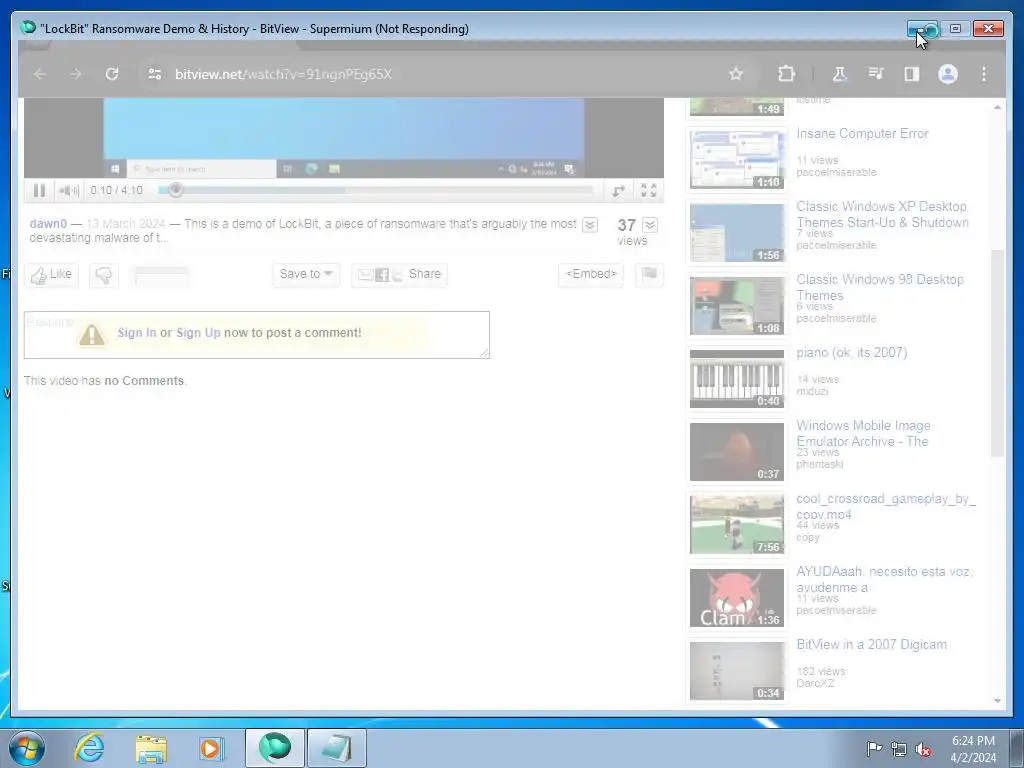Enter fullscreen video mode
The image size is (1024, 768).
click(x=648, y=190)
